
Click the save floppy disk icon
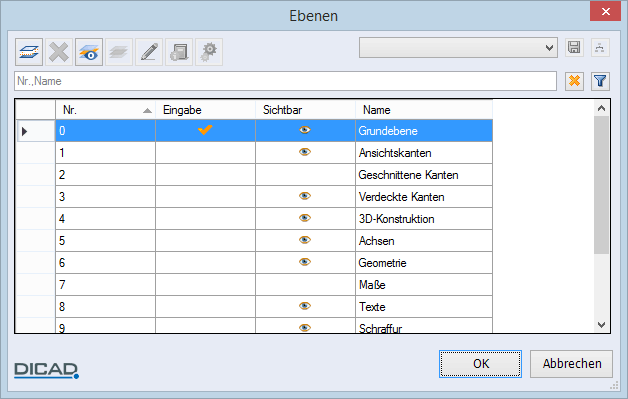pyautogui.click(x=574, y=48)
